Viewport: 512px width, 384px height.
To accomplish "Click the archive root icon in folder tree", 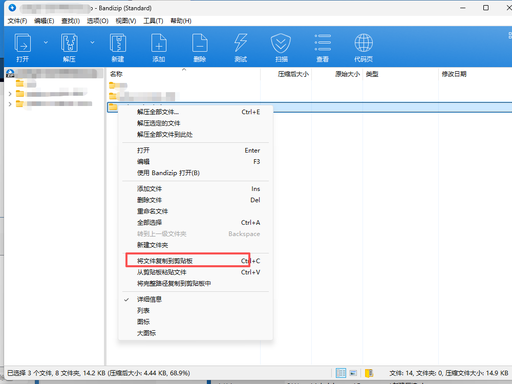I will (10, 73).
